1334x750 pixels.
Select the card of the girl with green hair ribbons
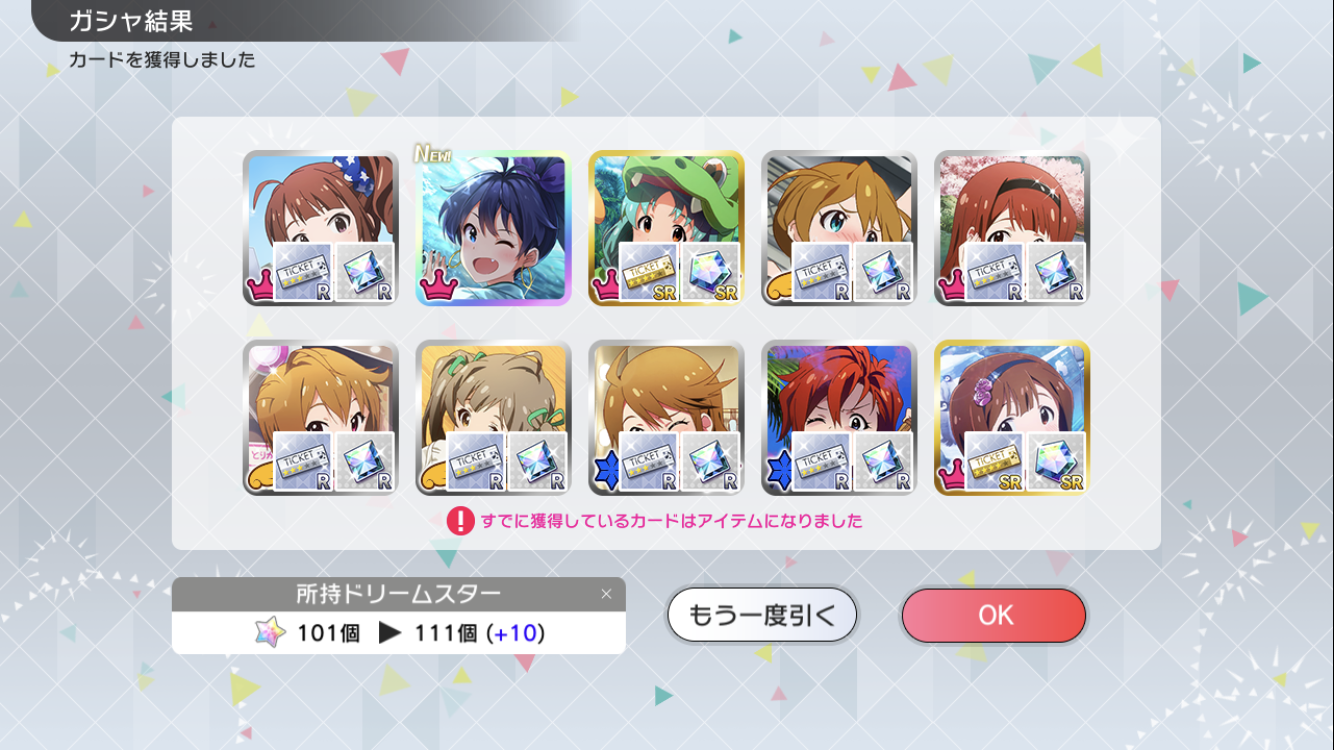pyautogui.click(x=493, y=418)
